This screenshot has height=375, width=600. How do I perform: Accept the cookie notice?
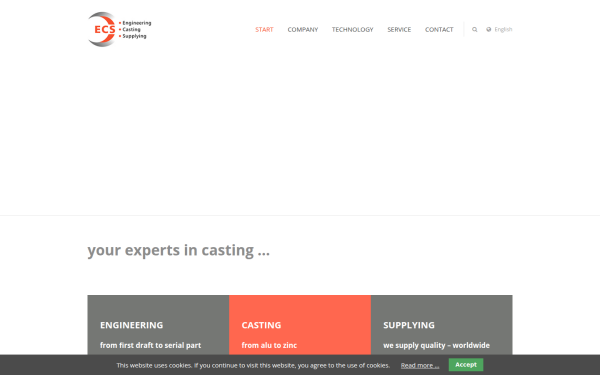(466, 365)
